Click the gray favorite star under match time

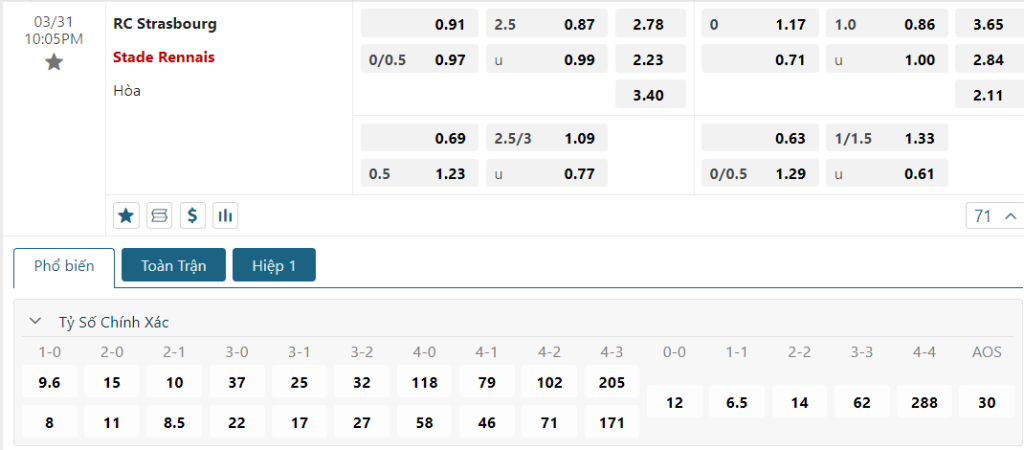click(54, 63)
